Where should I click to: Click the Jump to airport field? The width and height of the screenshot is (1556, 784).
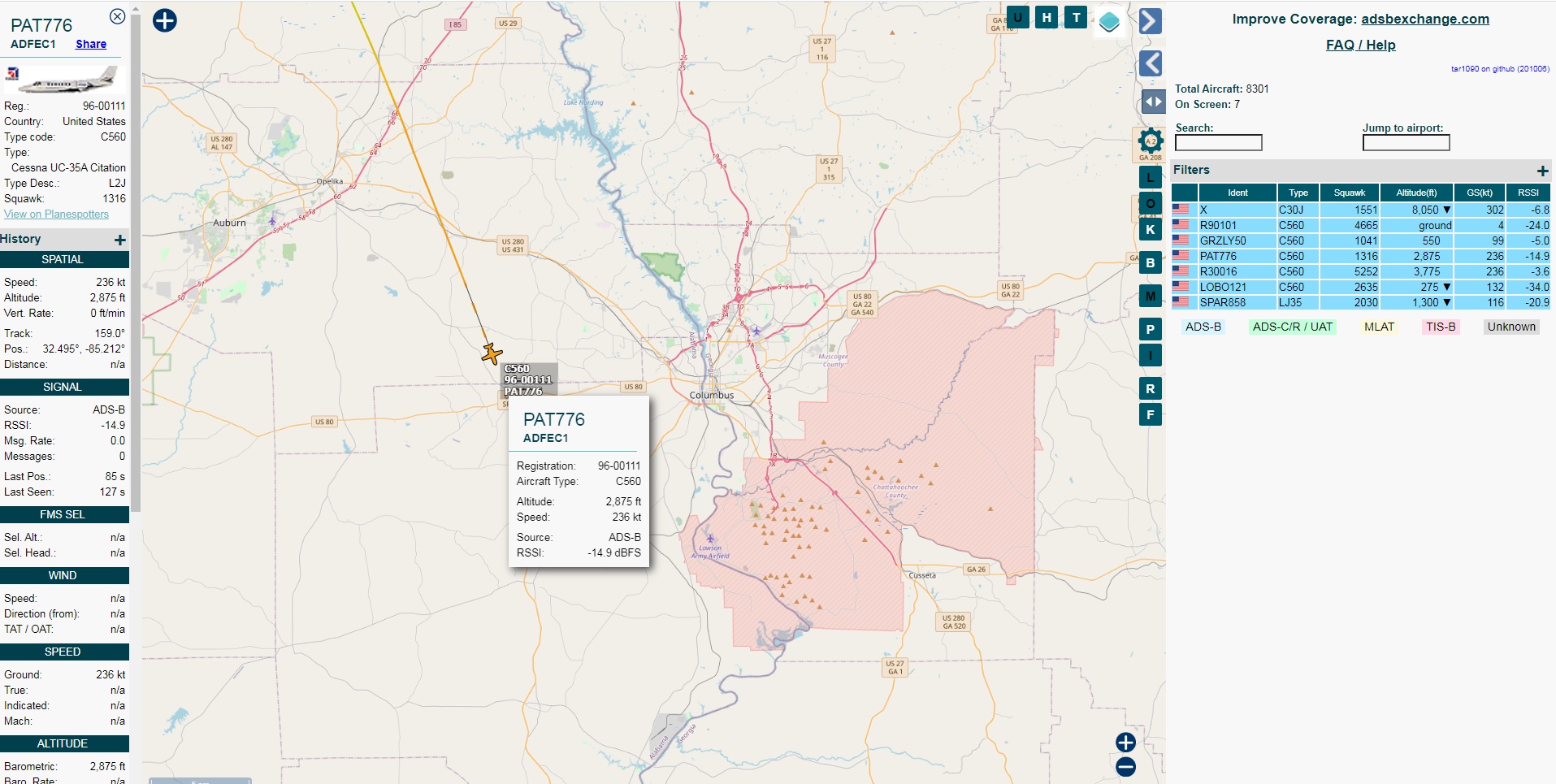1406,143
